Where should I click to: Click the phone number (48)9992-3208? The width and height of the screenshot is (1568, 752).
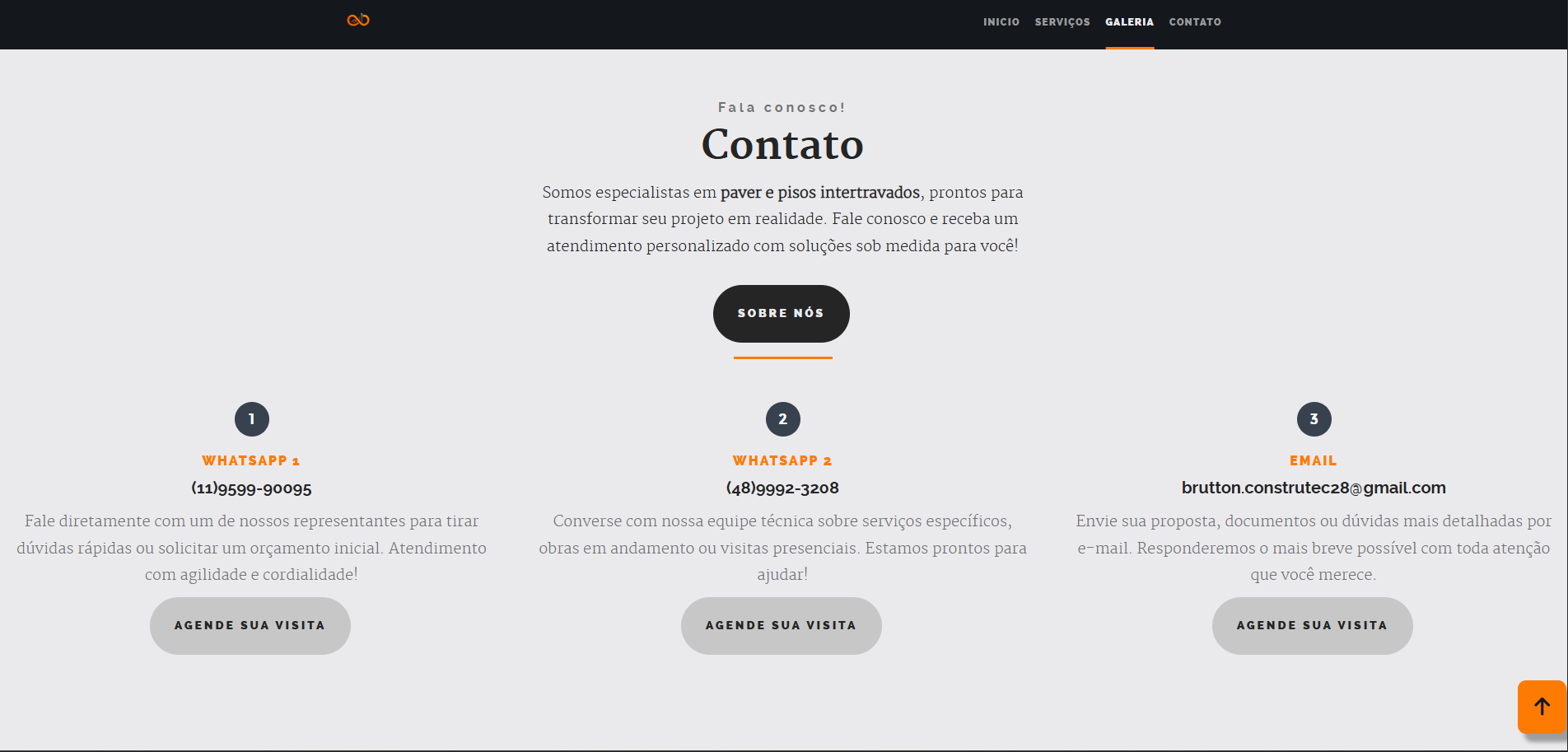pos(782,488)
